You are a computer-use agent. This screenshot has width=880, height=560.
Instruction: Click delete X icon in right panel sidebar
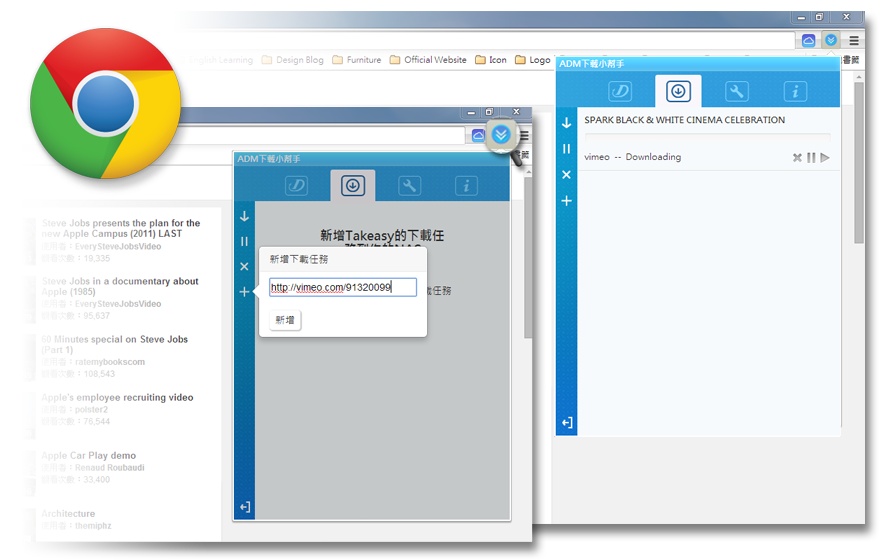566,175
